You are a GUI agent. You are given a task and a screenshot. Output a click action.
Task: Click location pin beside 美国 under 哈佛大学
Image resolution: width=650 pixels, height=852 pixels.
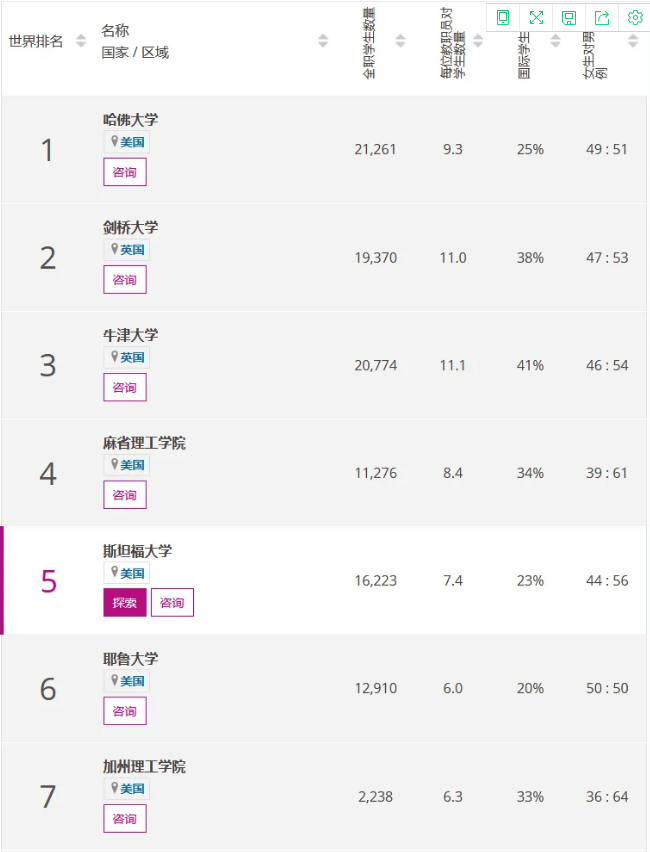114,142
